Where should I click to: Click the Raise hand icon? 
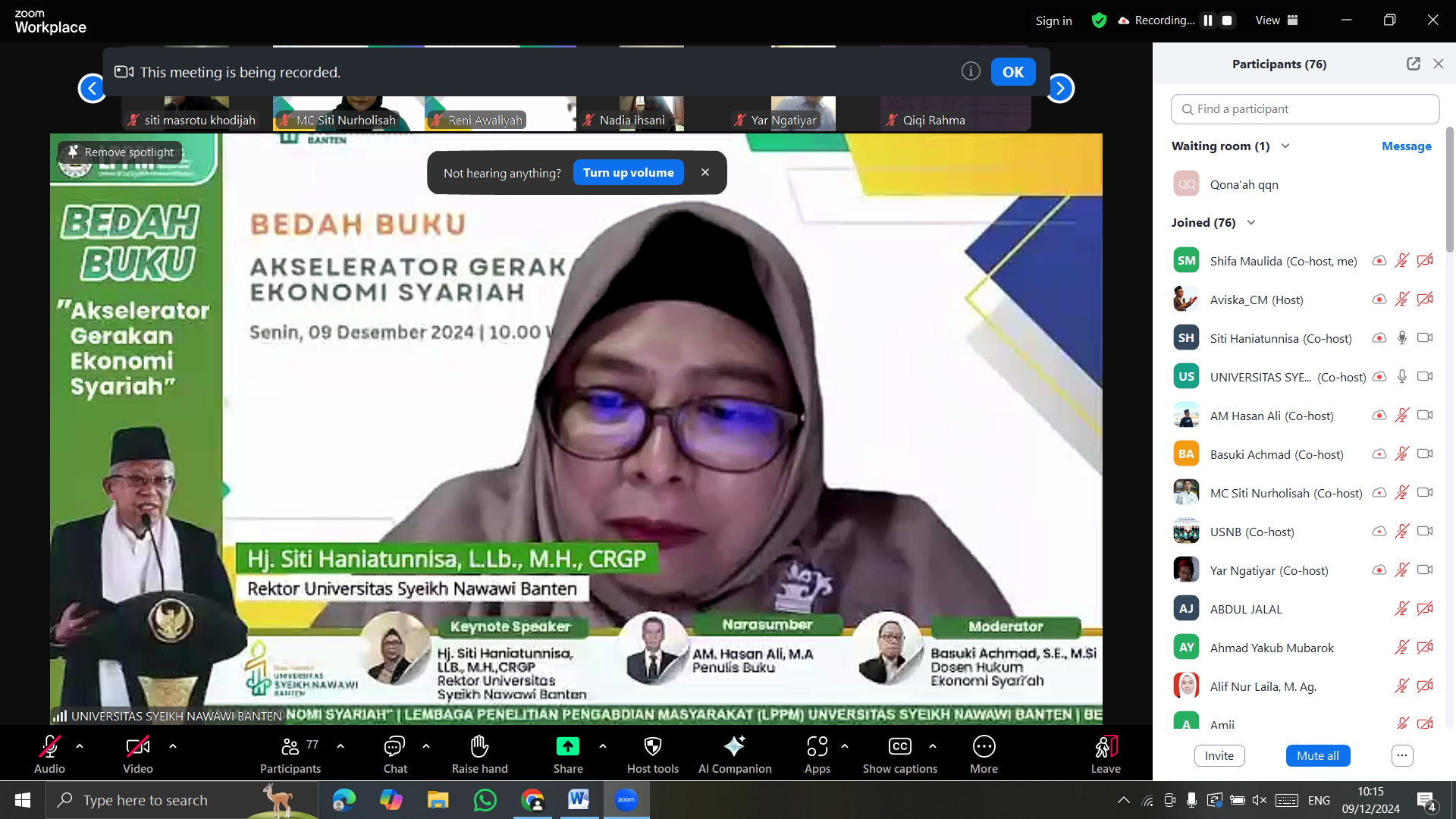[479, 747]
